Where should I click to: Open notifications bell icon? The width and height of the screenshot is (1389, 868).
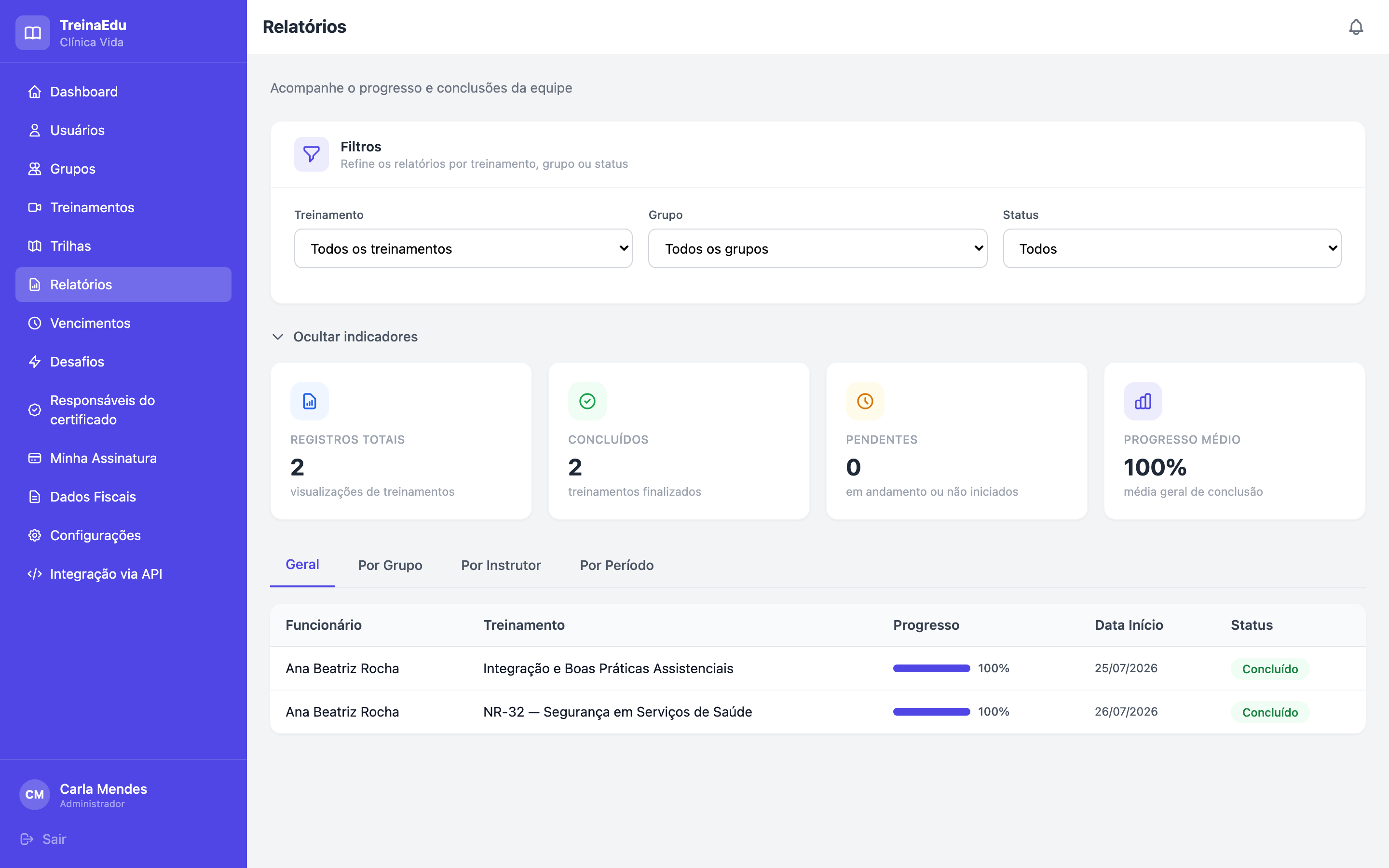pyautogui.click(x=1356, y=27)
